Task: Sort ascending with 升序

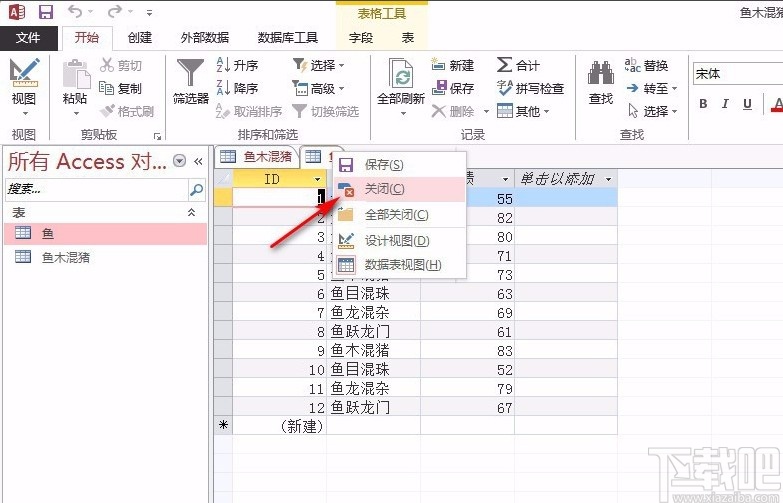Action: 237,65
